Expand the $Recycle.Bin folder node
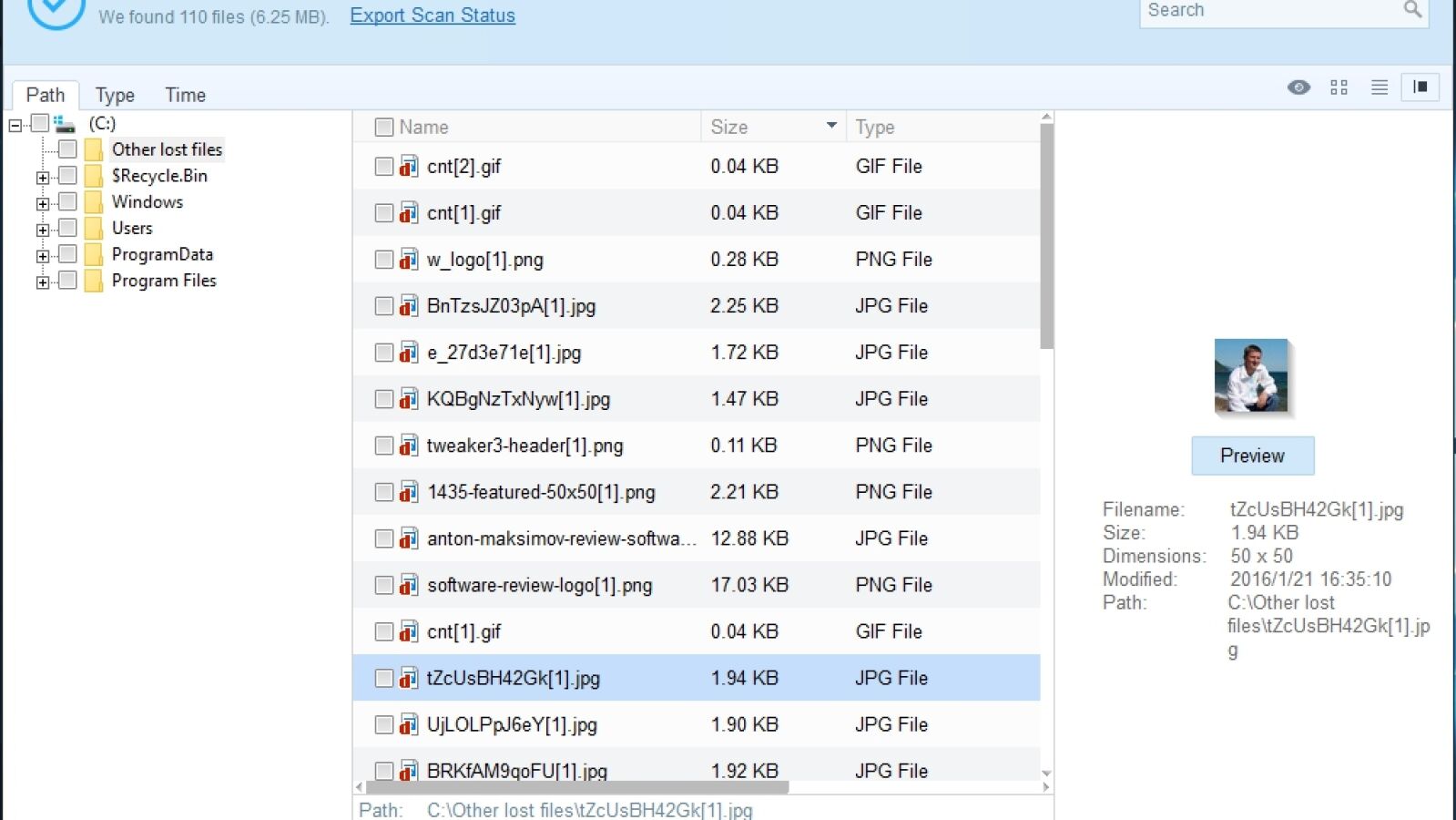 43,178
